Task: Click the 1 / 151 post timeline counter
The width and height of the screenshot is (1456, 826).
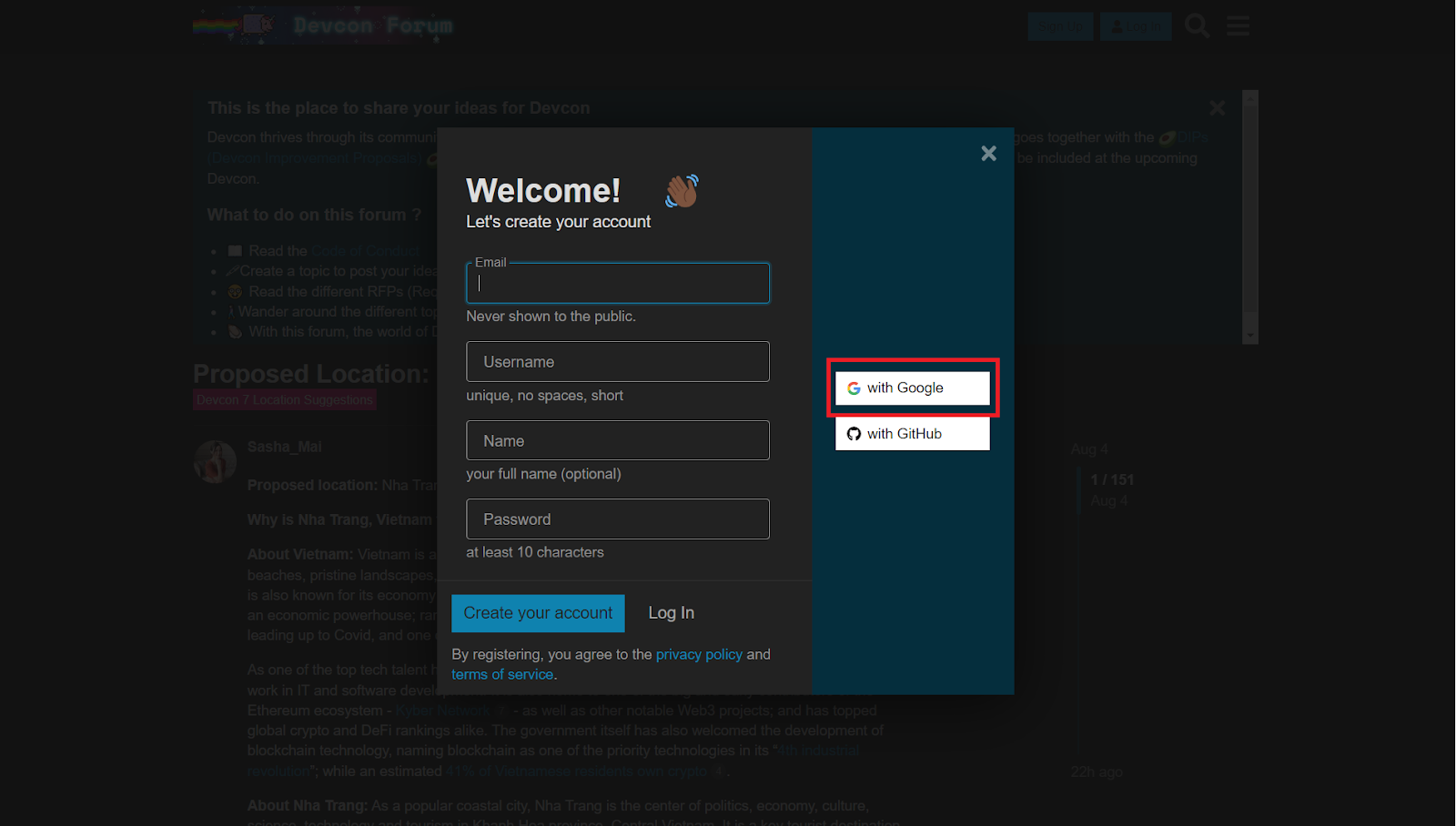Action: click(1112, 480)
